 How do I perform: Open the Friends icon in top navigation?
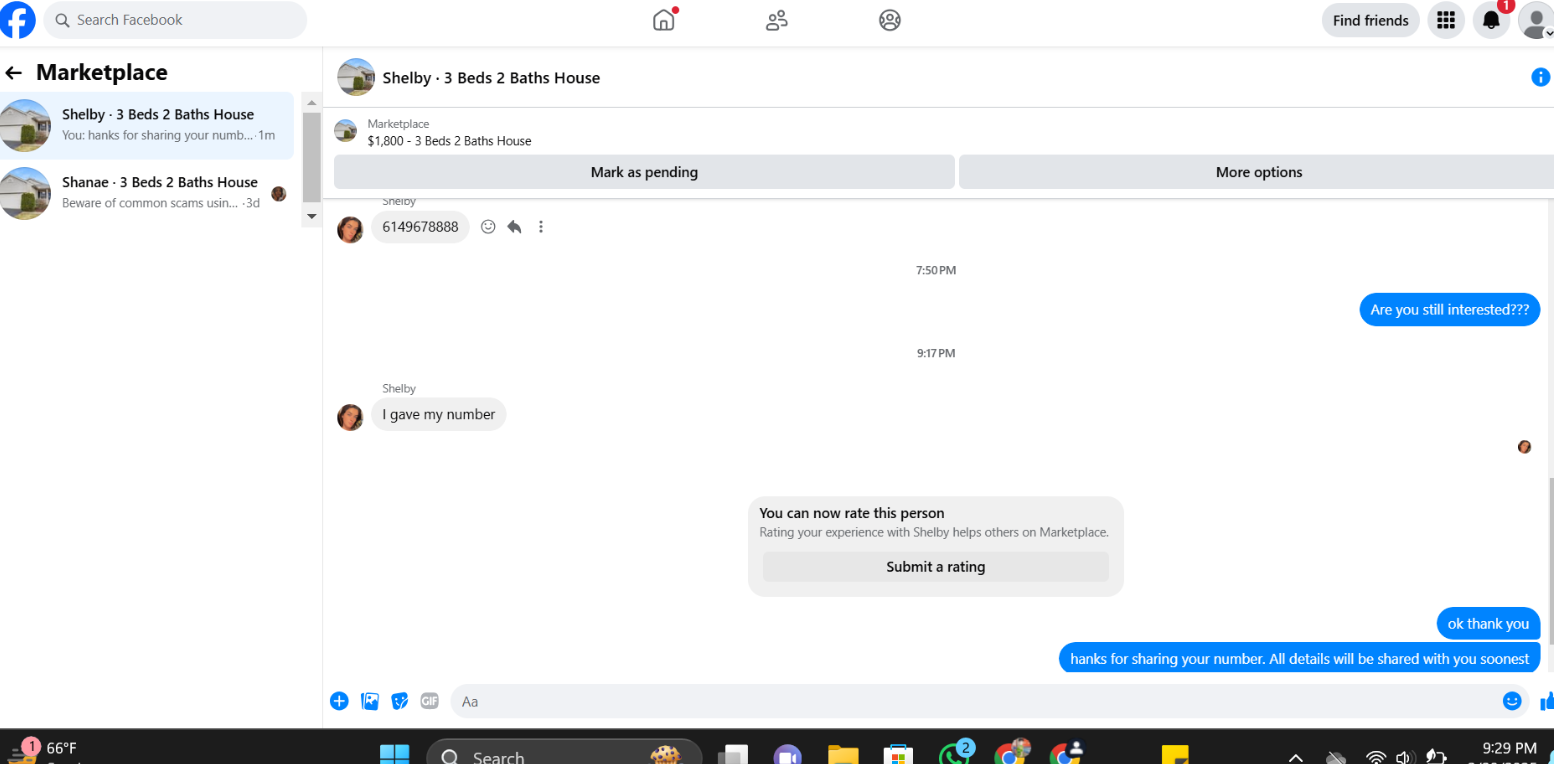(777, 20)
